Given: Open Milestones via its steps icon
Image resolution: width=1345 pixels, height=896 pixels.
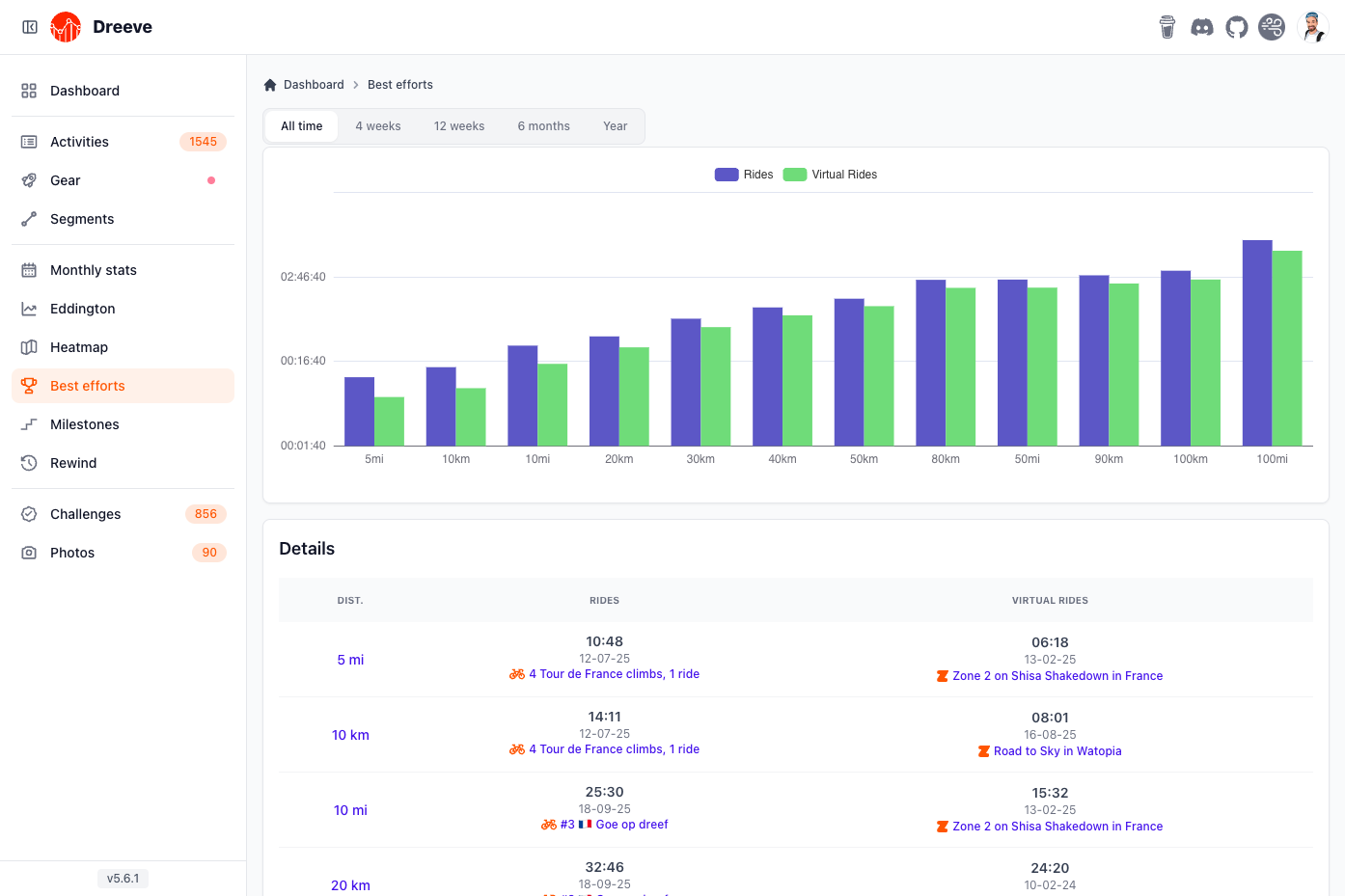Looking at the screenshot, I should pyautogui.click(x=29, y=424).
